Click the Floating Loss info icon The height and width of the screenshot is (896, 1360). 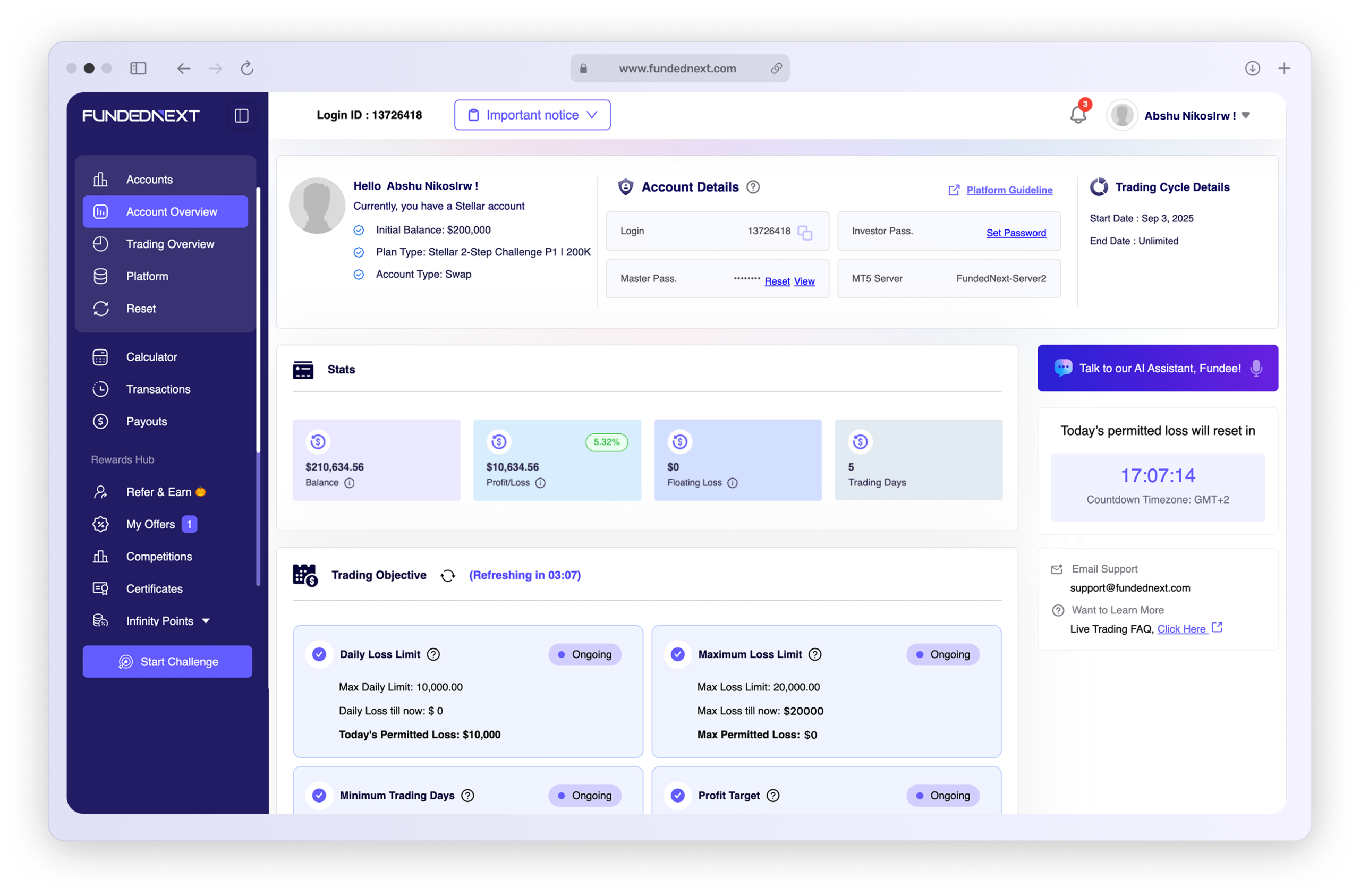tap(733, 483)
